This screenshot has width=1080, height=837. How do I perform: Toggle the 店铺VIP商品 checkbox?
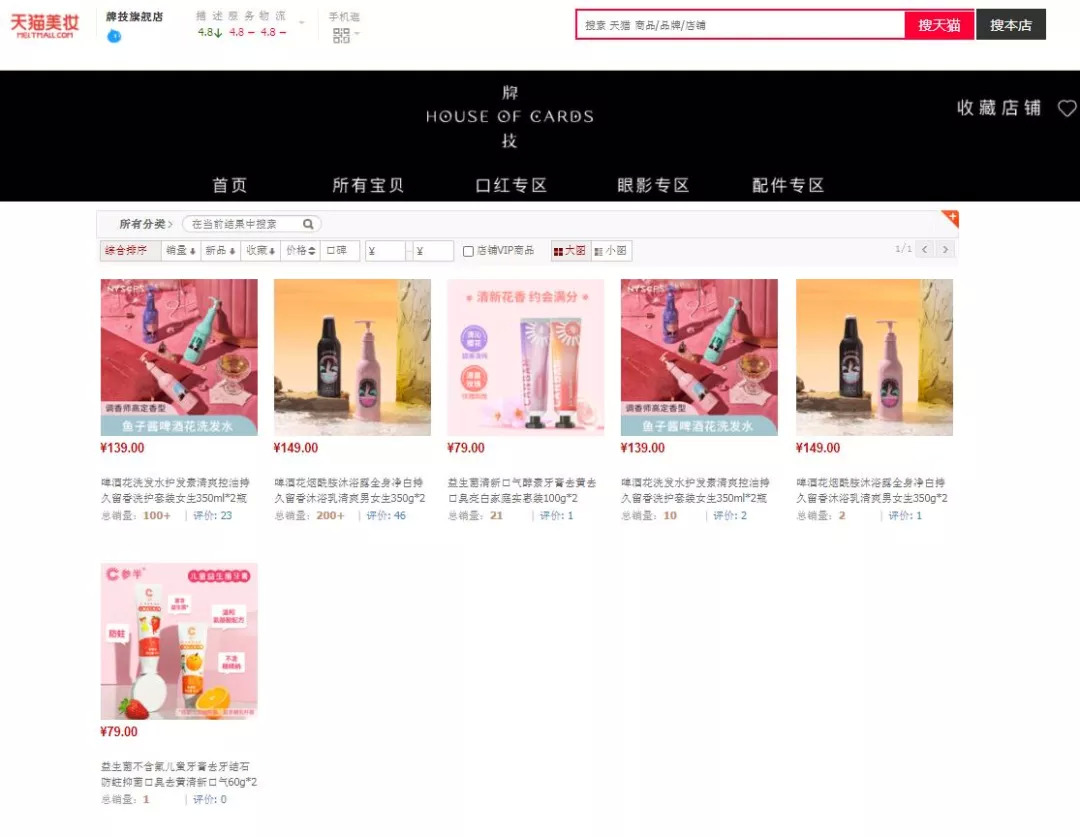[468, 251]
